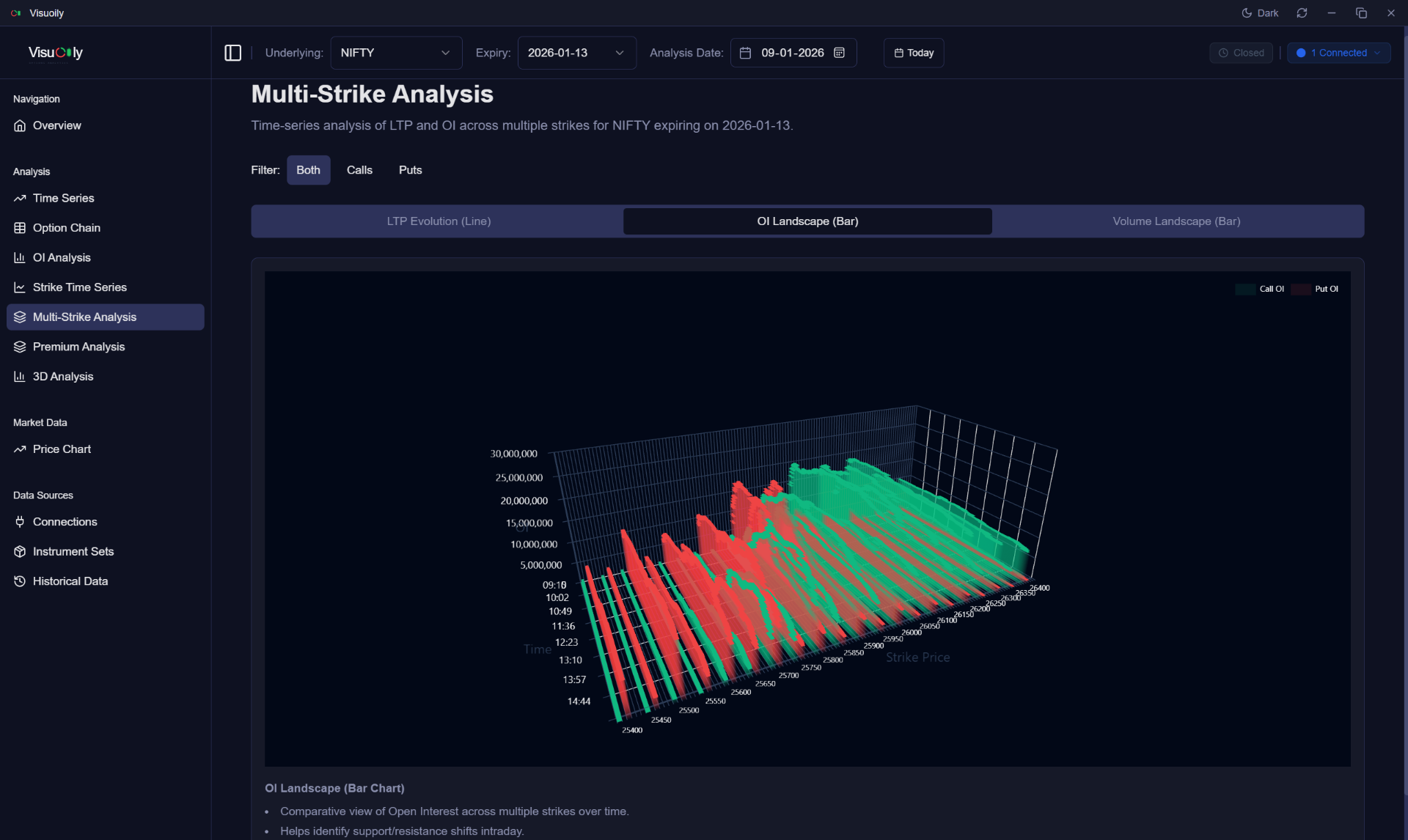Open the Analysis Date calendar picker
The image size is (1408, 840).
(840, 52)
